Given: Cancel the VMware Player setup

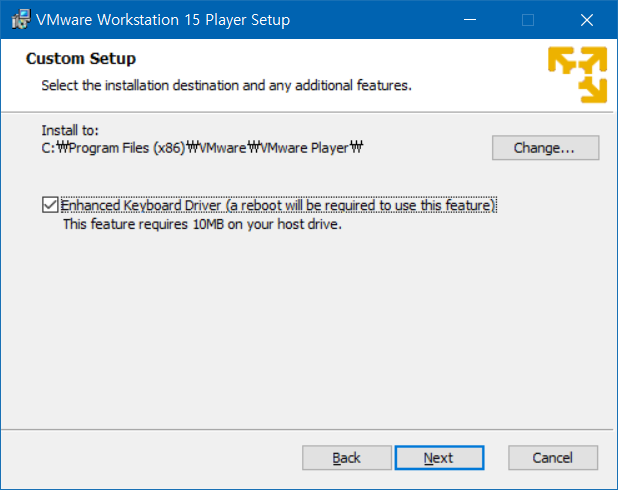Looking at the screenshot, I should [x=553, y=458].
